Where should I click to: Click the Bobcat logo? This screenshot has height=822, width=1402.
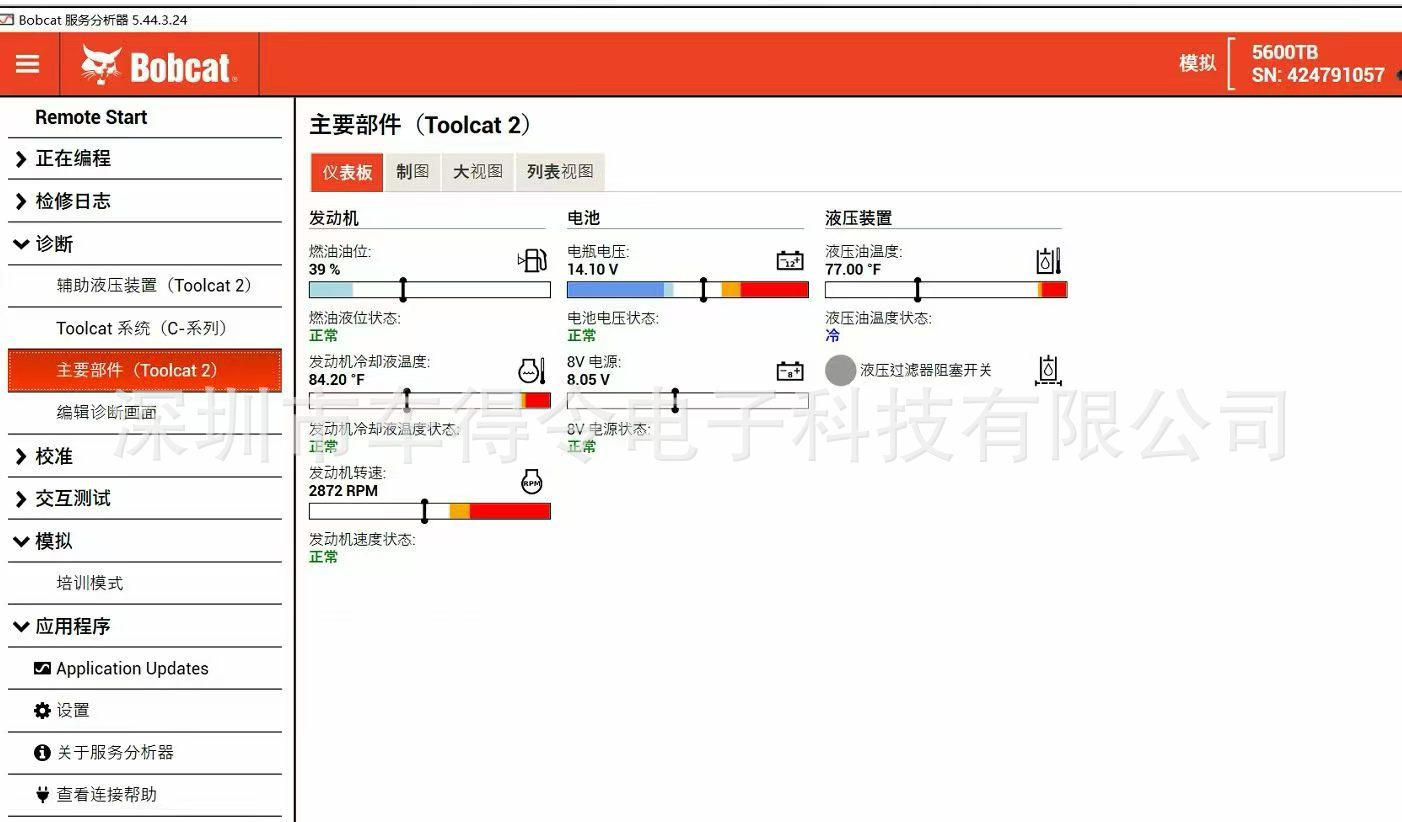click(x=159, y=66)
